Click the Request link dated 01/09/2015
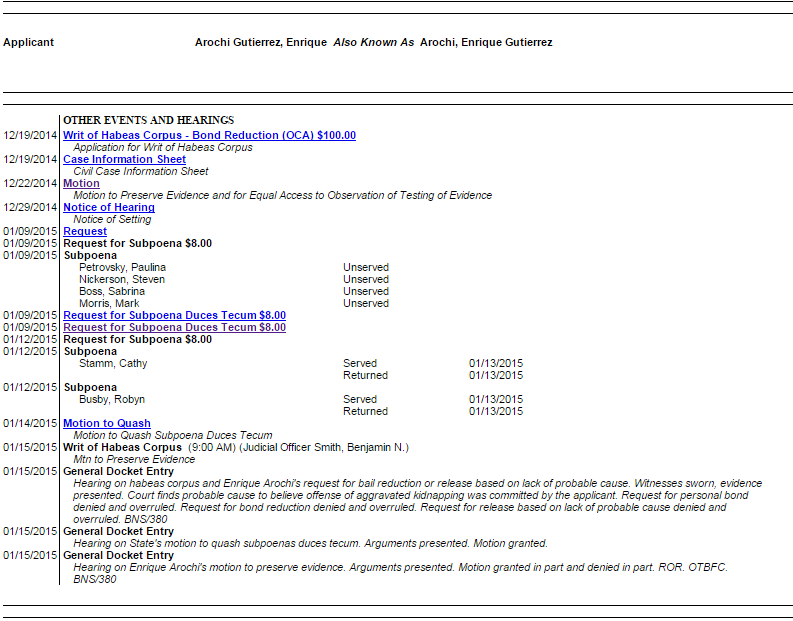The image size is (793, 621). pyautogui.click(x=84, y=231)
